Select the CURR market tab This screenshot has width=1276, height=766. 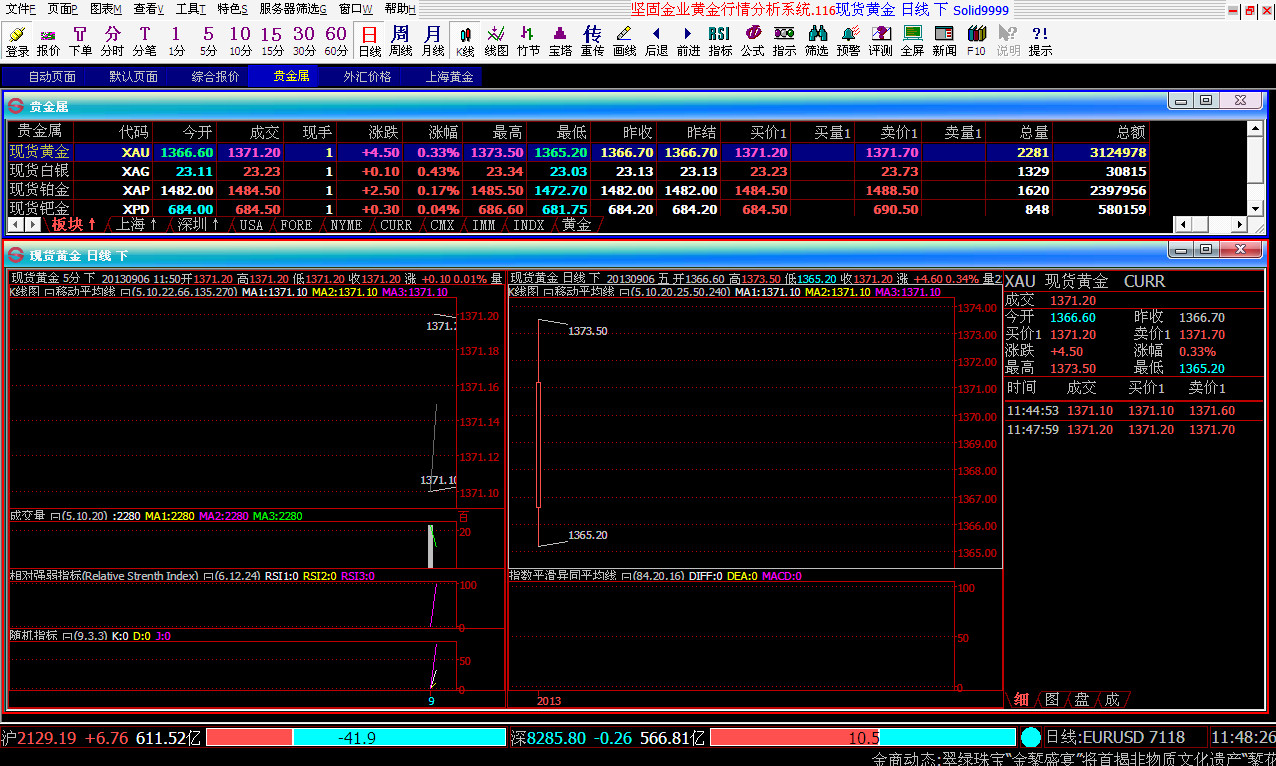pos(396,225)
